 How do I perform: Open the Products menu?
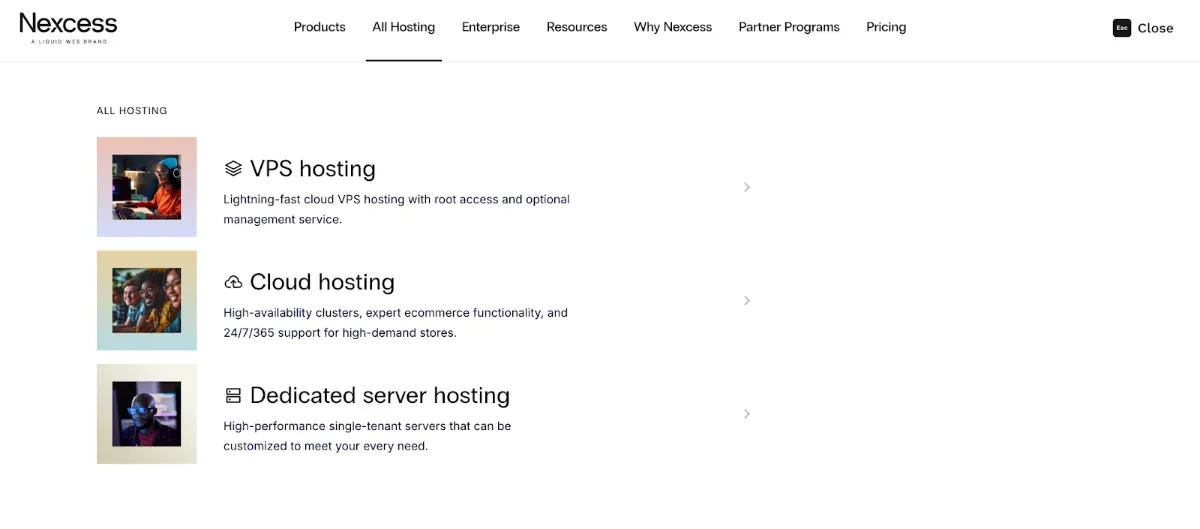point(320,27)
